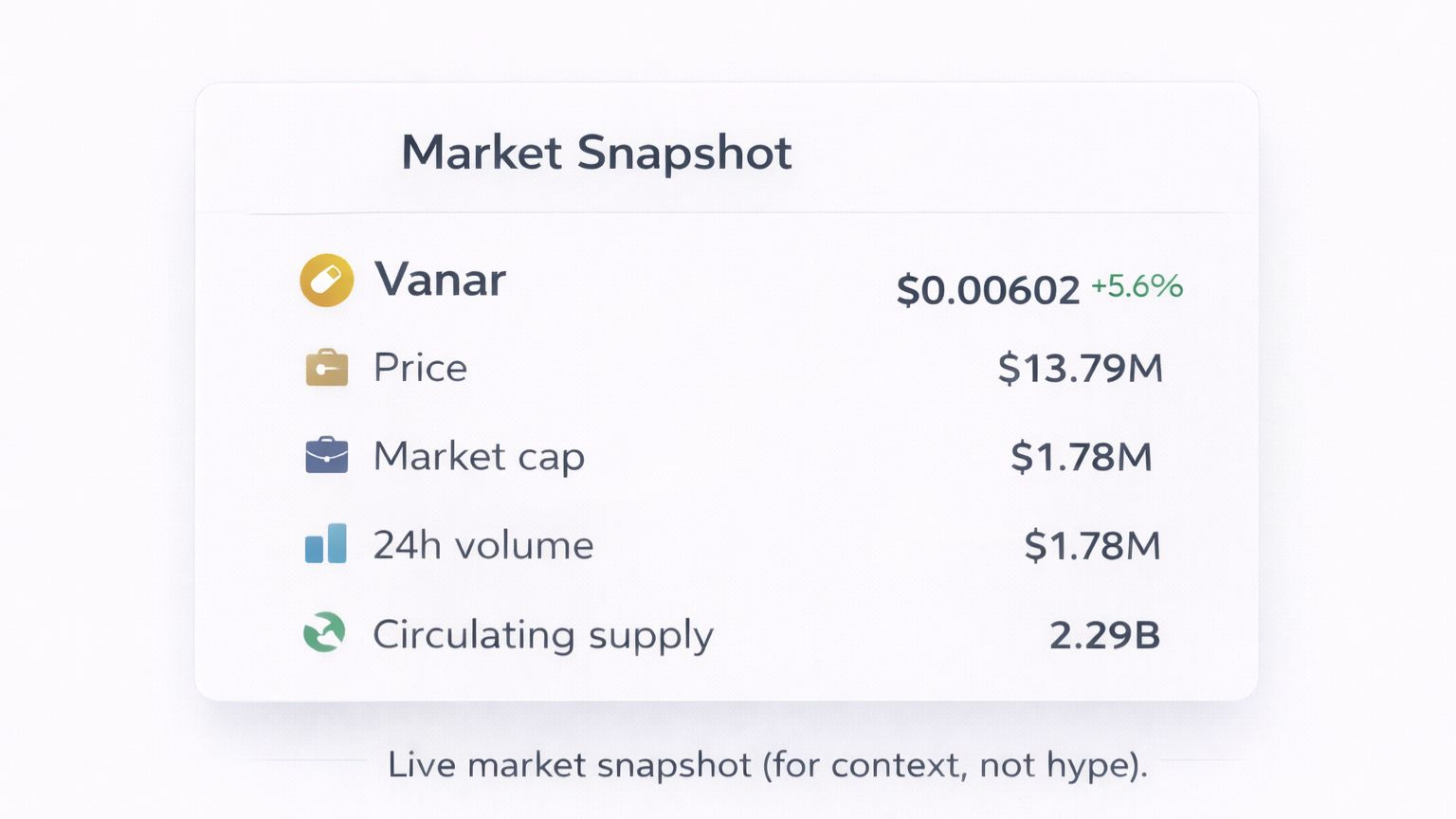Click the gold Vanar coin icon
Image resolution: width=1456 pixels, height=819 pixels.
point(327,281)
